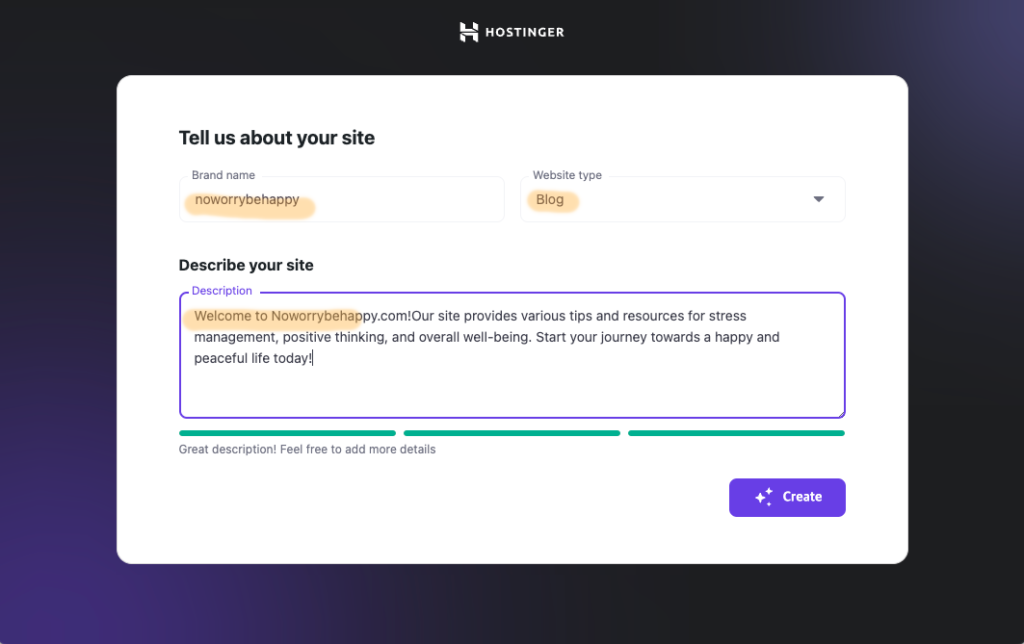
Task: Click the middle green strength bar segment
Action: [512, 433]
